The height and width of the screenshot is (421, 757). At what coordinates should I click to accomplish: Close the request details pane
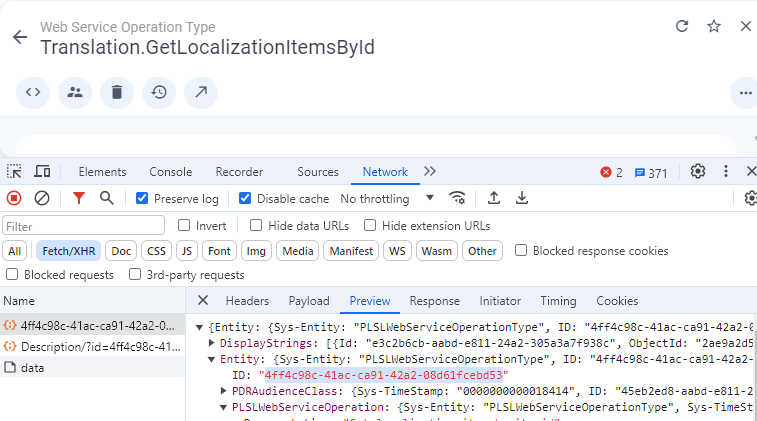point(203,300)
